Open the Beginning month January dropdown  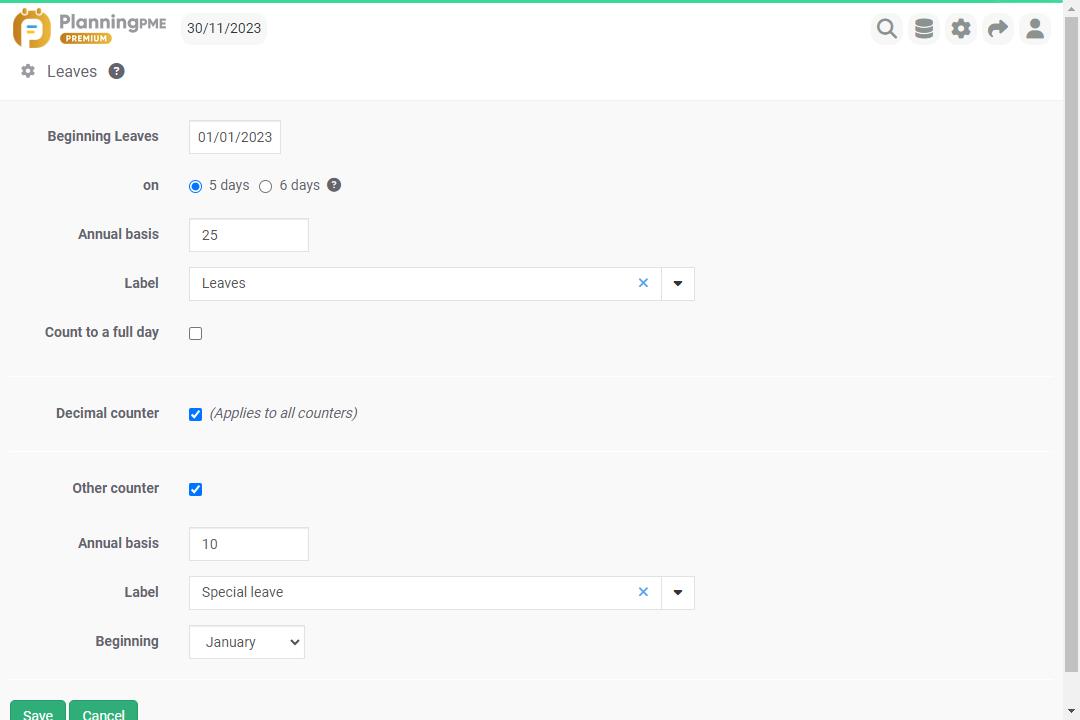[247, 642]
